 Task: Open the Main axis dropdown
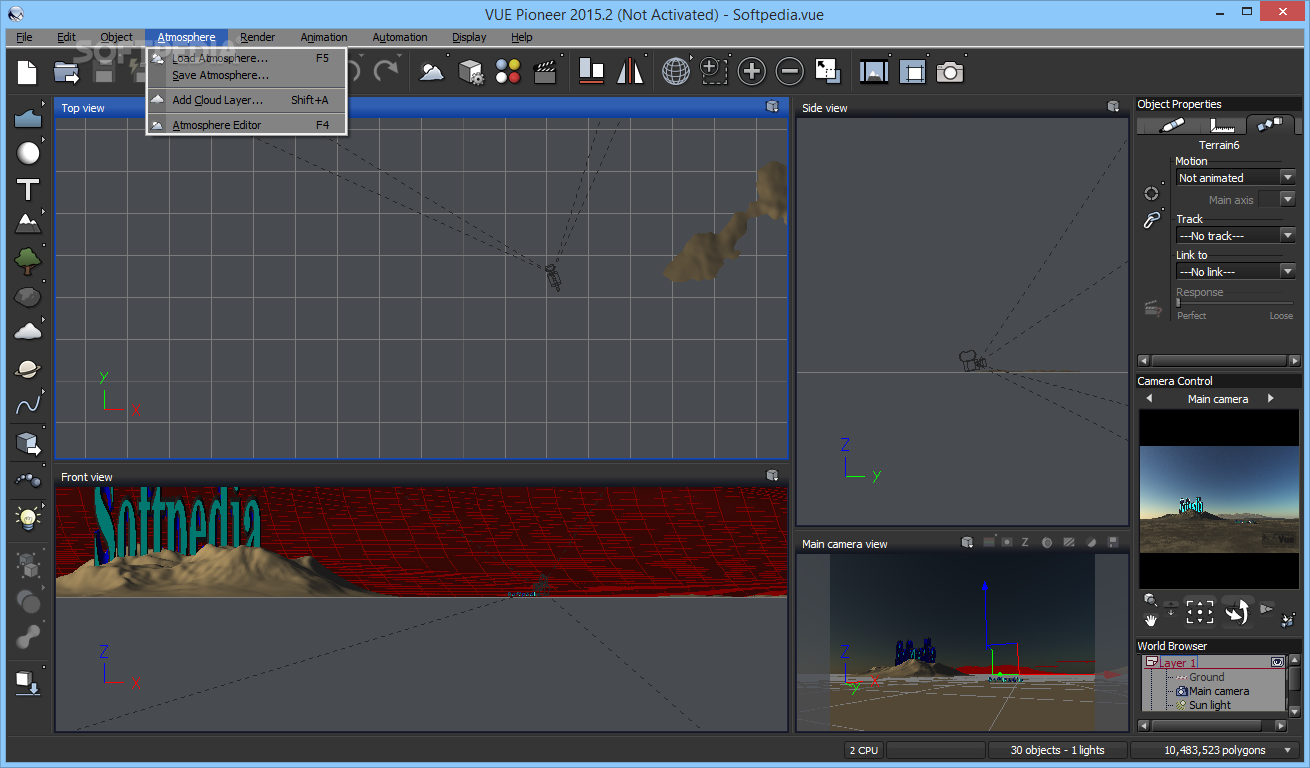[x=1277, y=199]
